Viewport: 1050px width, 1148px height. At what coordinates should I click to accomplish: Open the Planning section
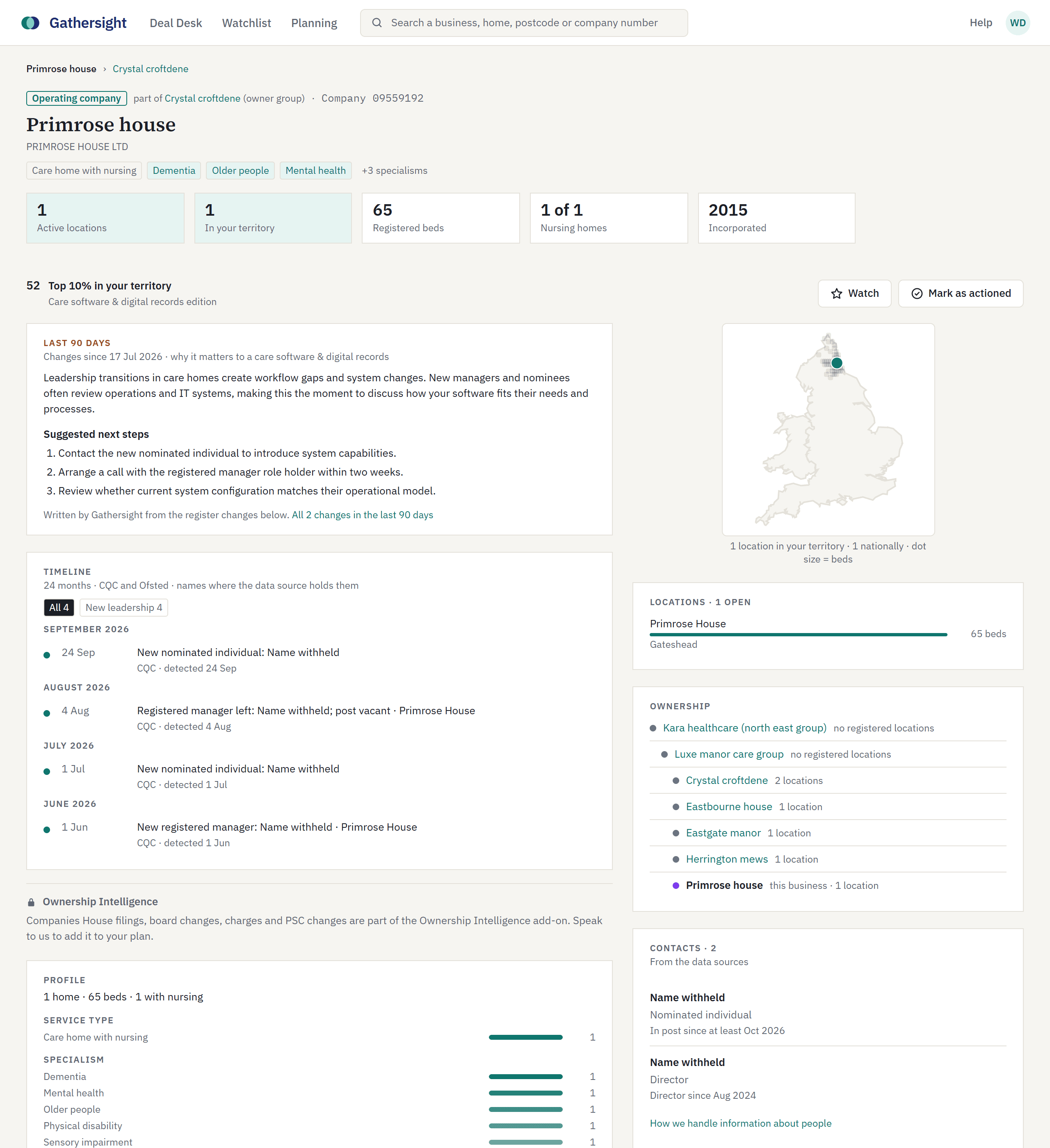pos(314,23)
